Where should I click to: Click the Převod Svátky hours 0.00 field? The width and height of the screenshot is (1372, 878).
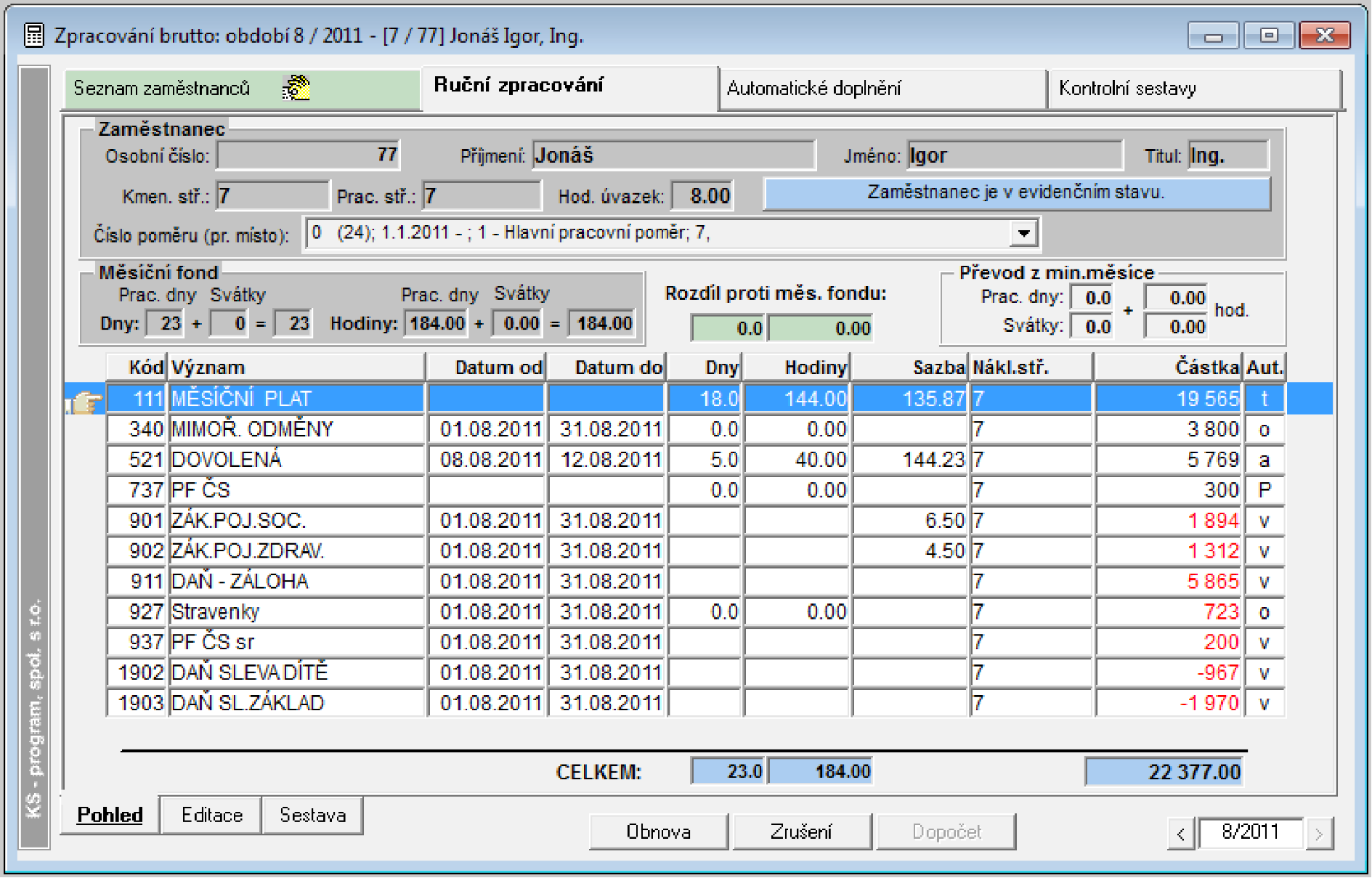(x=1176, y=327)
